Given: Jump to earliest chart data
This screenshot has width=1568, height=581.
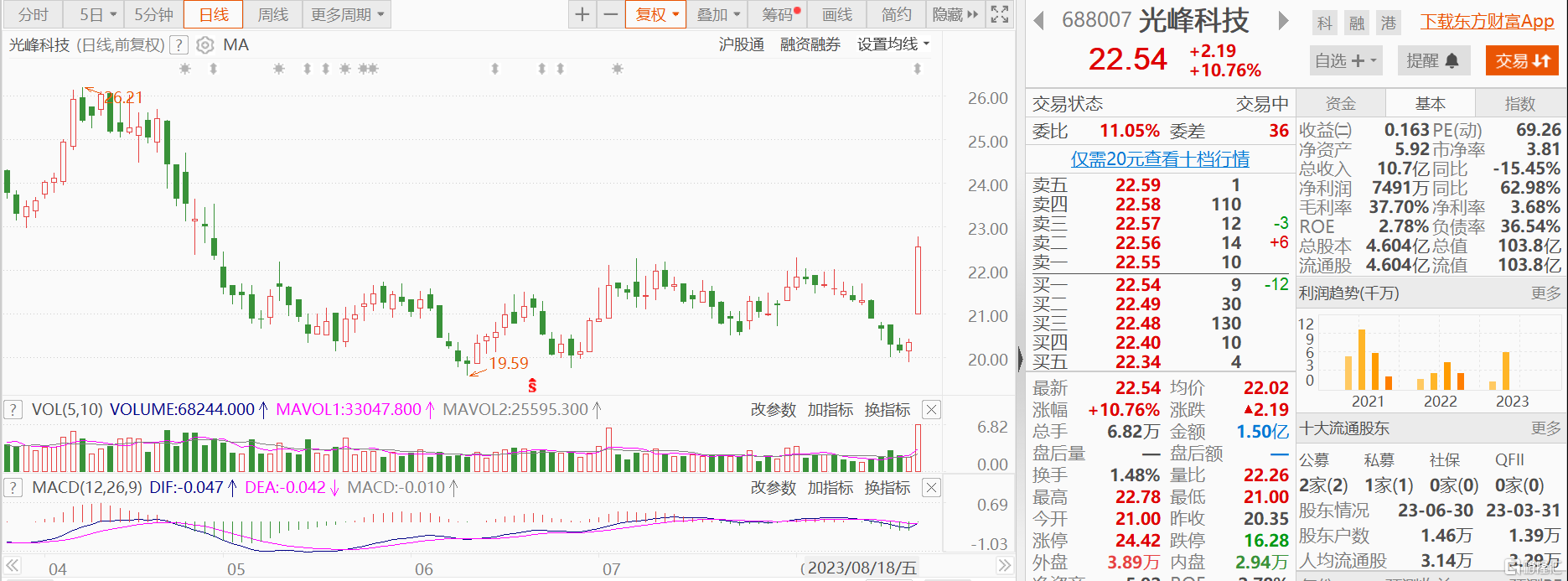Looking at the screenshot, I should [x=13, y=566].
